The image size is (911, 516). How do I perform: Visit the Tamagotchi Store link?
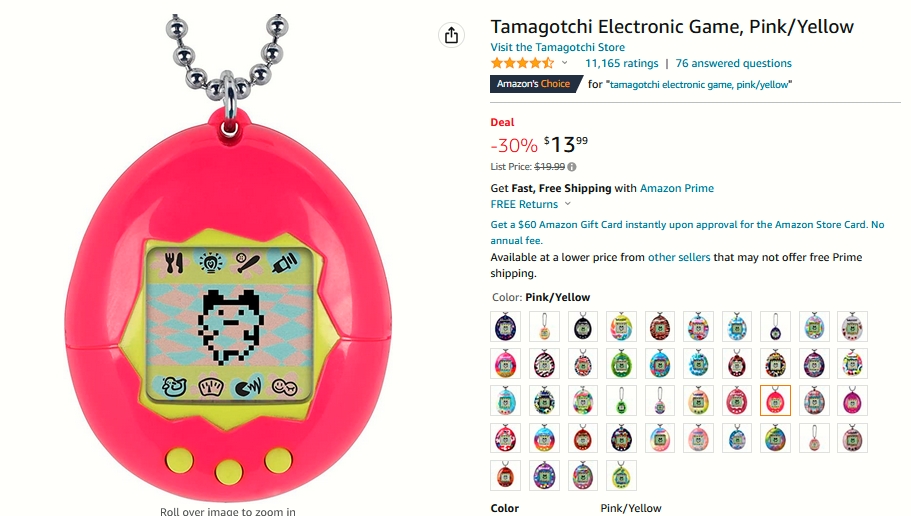[x=557, y=47]
